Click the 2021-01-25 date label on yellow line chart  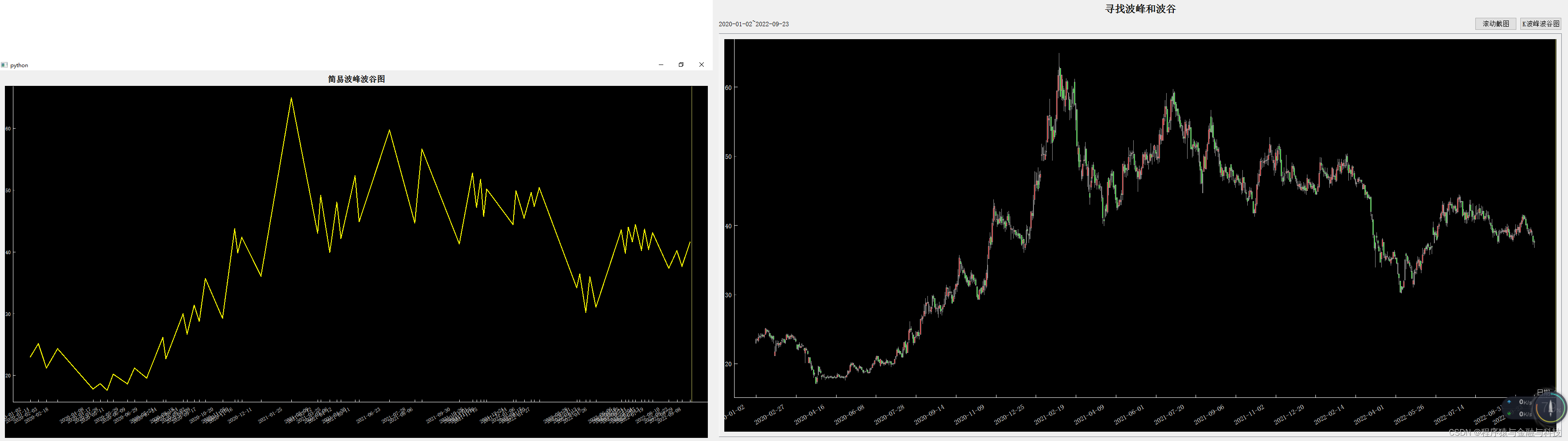tap(269, 416)
